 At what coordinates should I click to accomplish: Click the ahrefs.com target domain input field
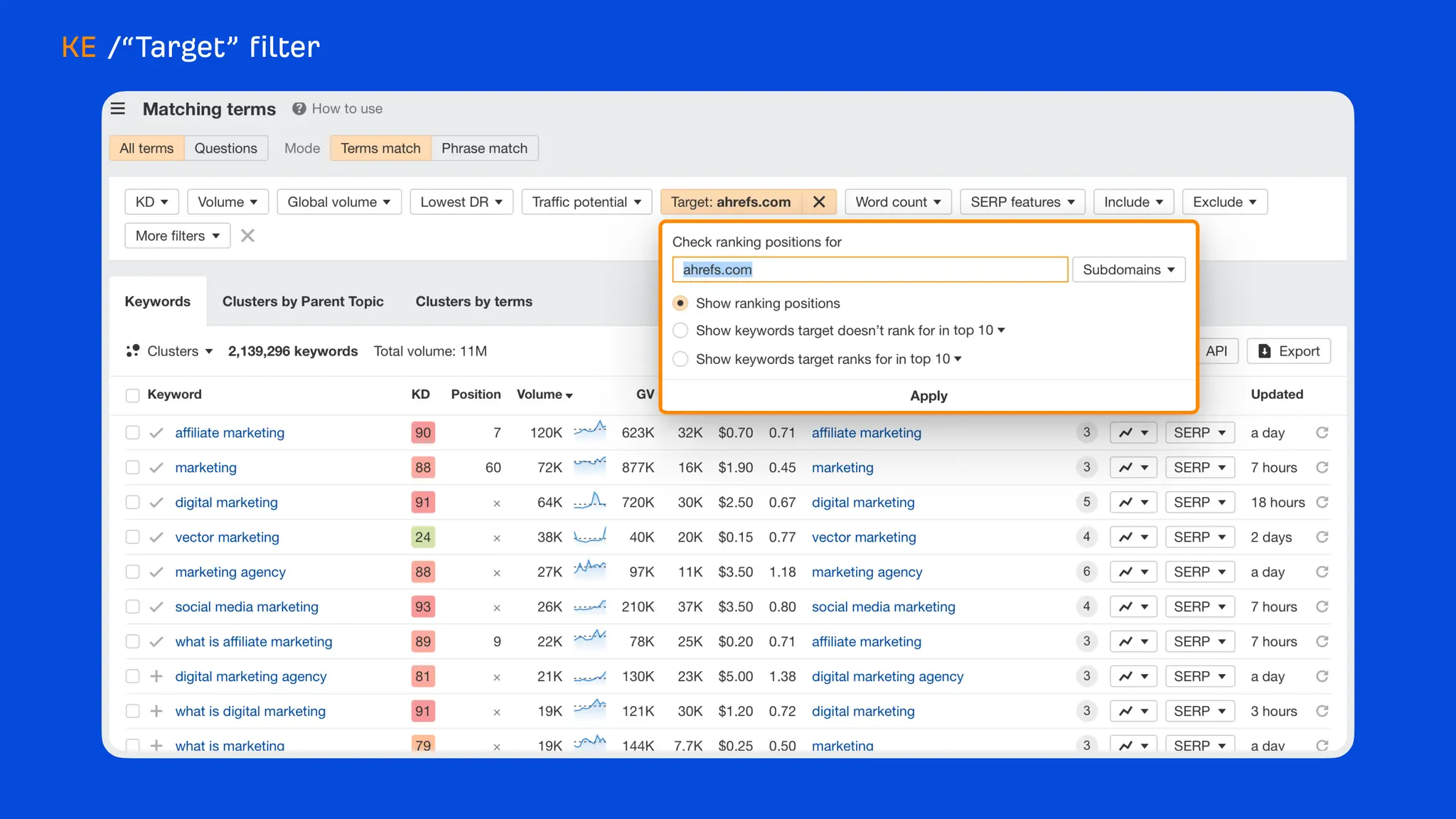pyautogui.click(x=869, y=269)
